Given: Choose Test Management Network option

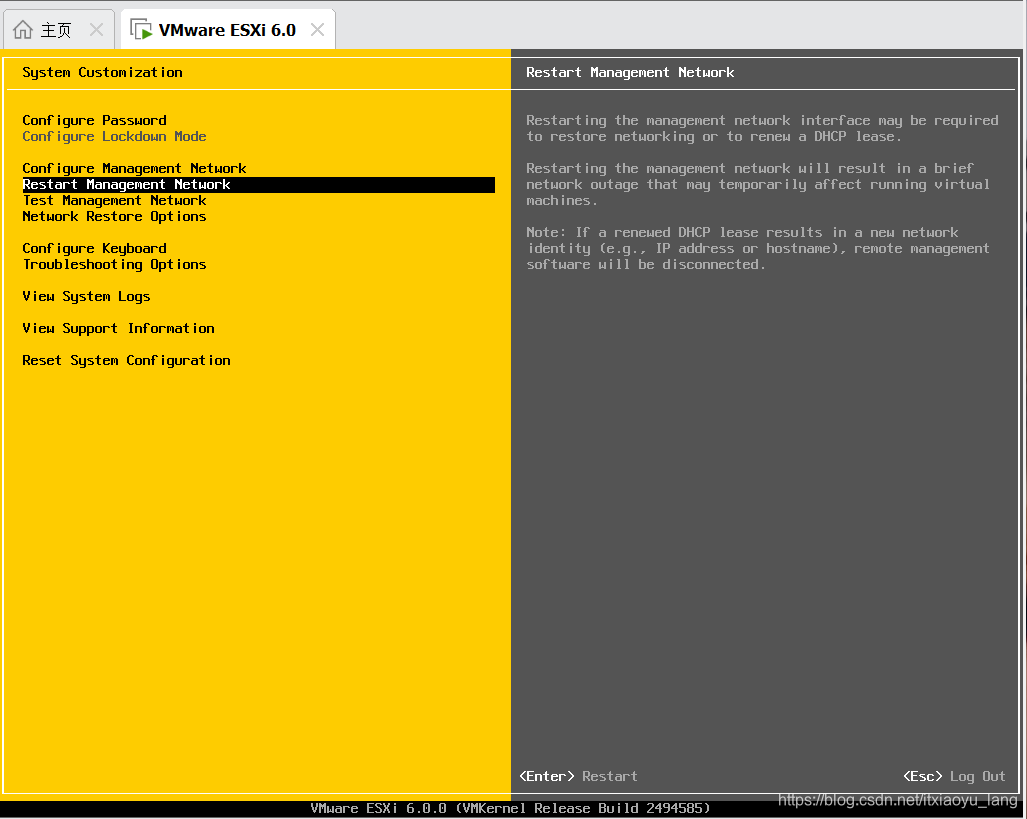Looking at the screenshot, I should (115, 200).
